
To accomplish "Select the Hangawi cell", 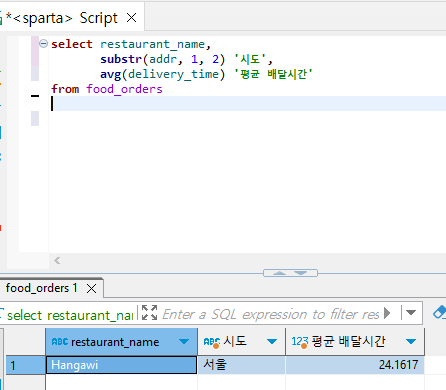I will 121,365.
